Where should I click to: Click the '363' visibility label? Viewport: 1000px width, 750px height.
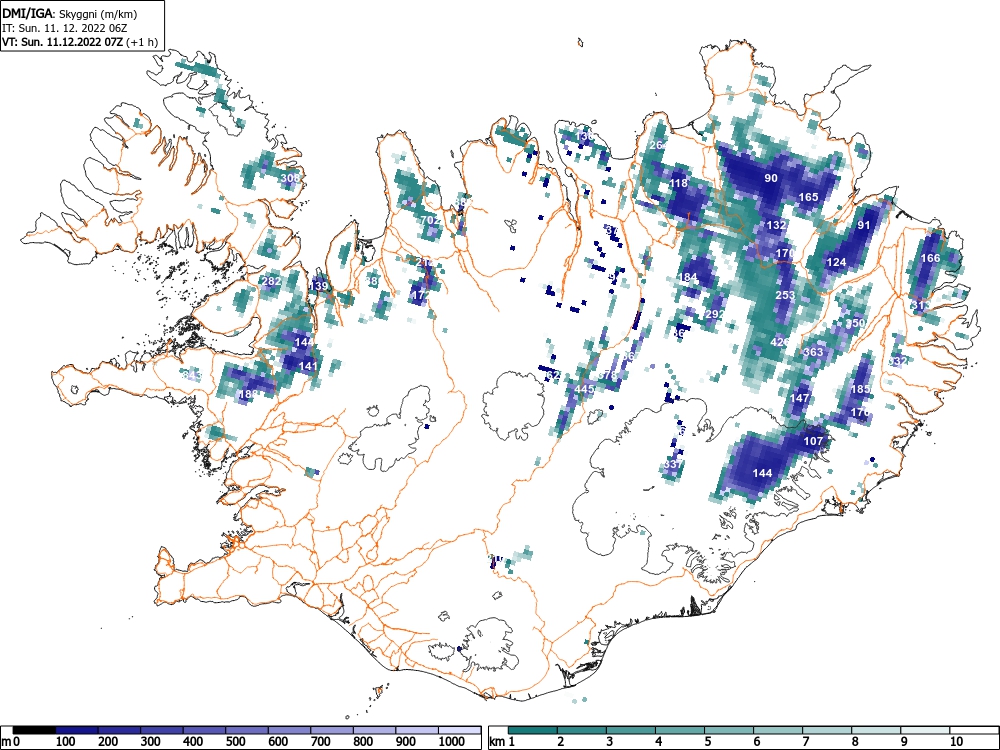(813, 352)
